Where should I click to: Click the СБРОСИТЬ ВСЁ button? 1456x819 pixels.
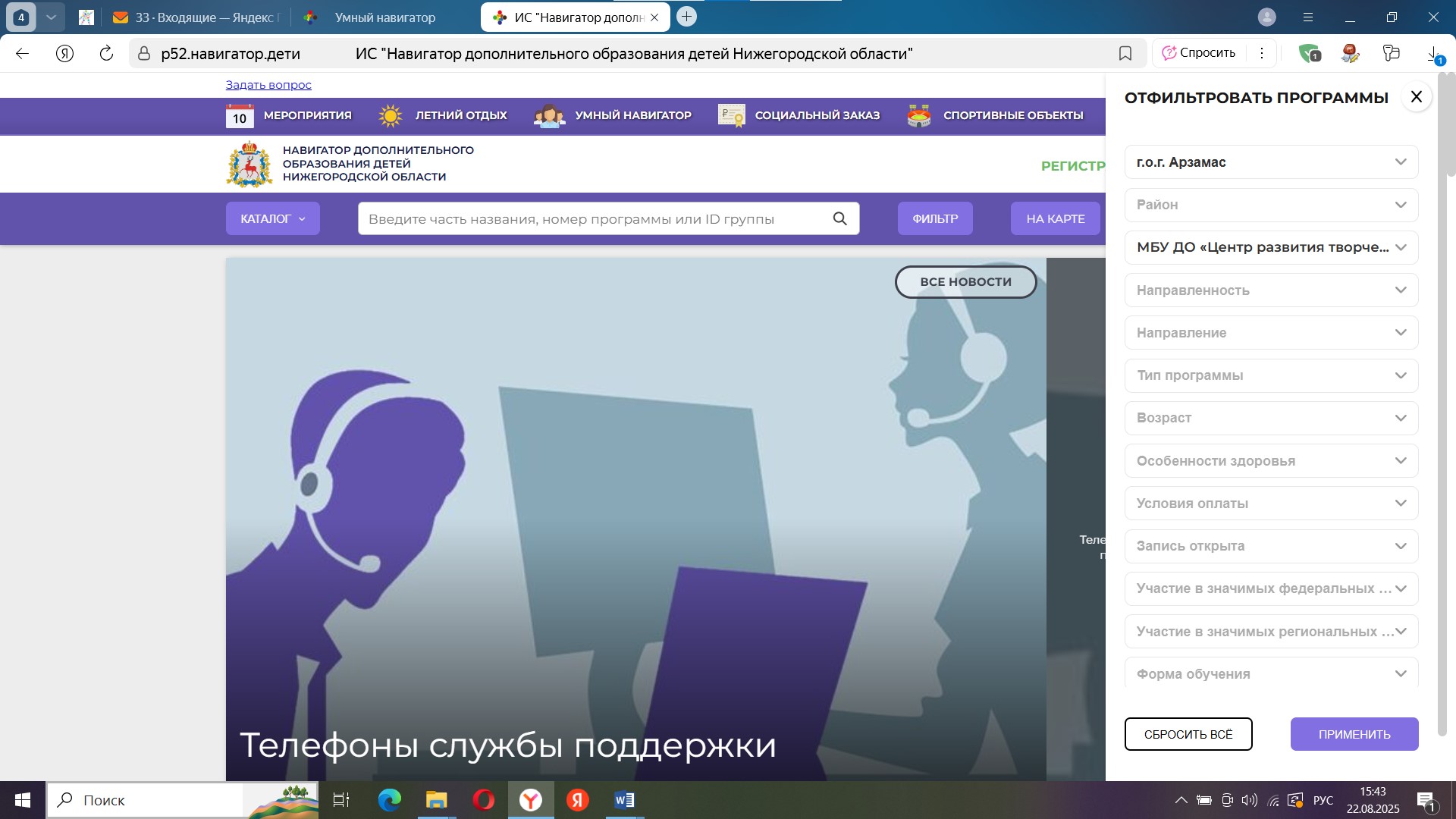click(1188, 734)
